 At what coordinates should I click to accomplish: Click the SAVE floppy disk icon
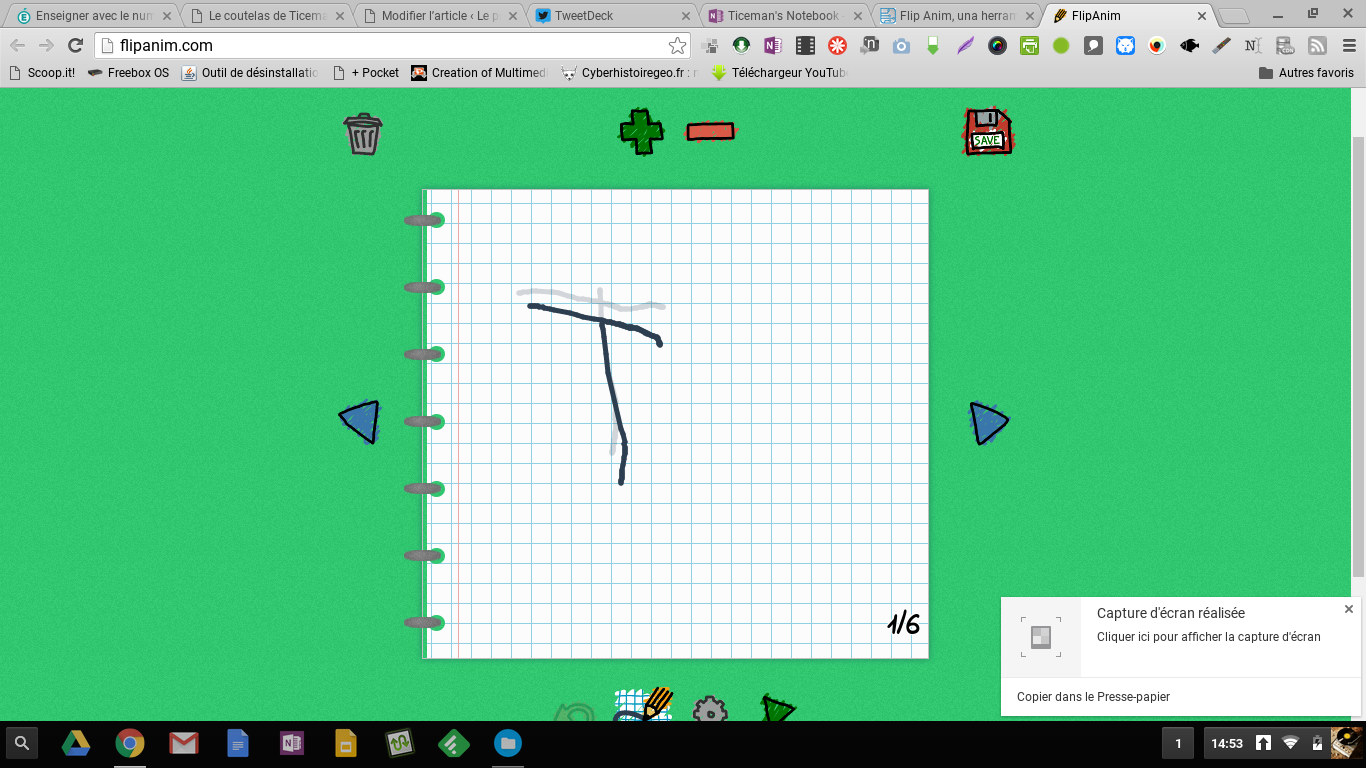coord(987,132)
